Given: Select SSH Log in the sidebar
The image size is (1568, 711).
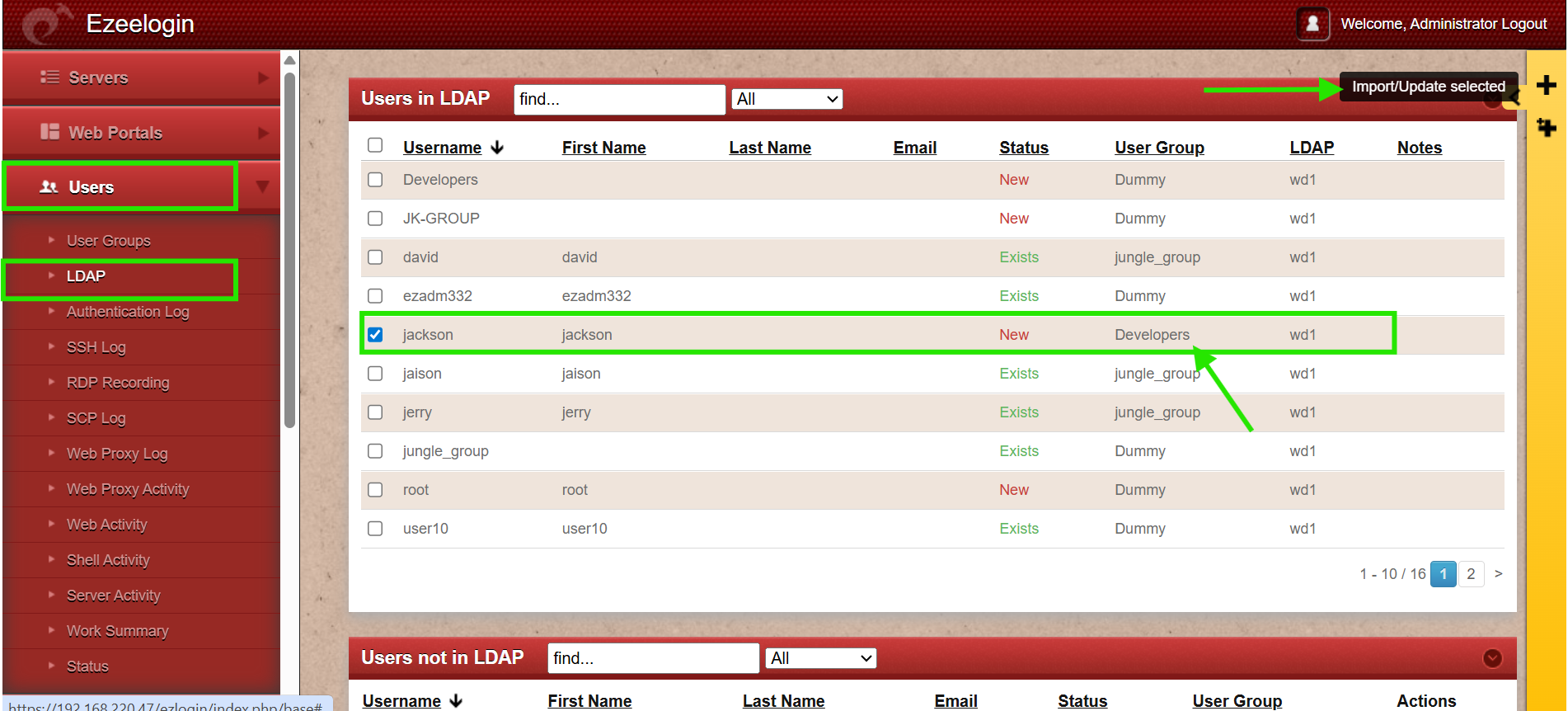Looking at the screenshot, I should (x=96, y=347).
